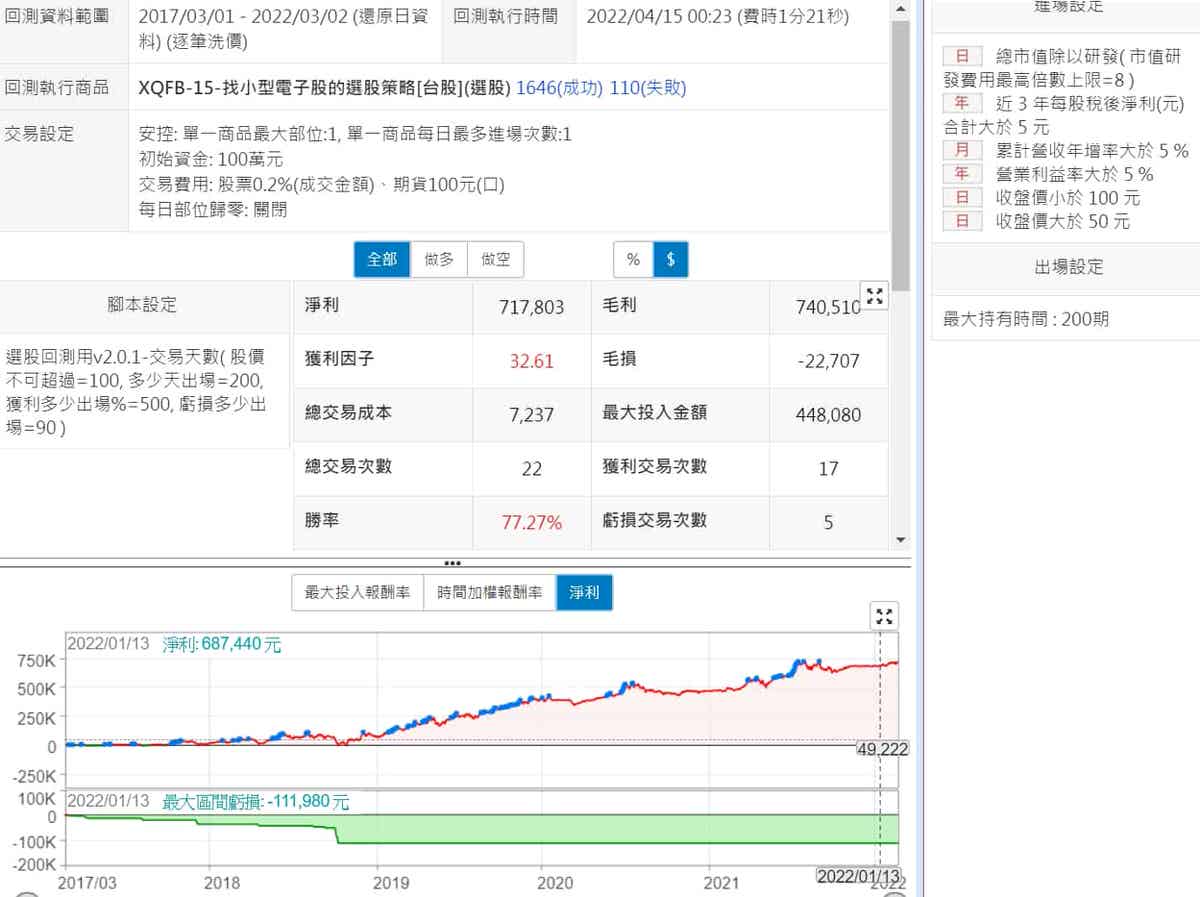Click the 日 badge beside 收盤價小於100元
The height and width of the screenshot is (897, 1200).
(962, 198)
